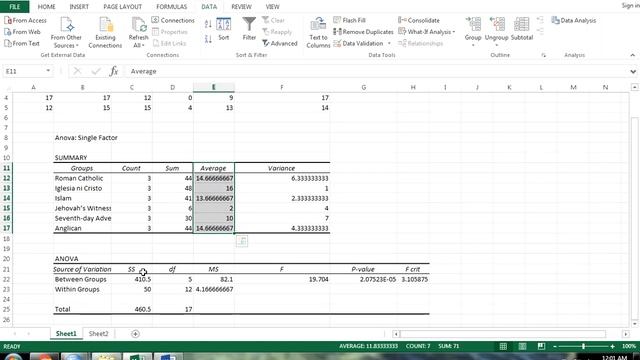Switch to Page Layout view
The image size is (640, 360).
tap(522, 346)
